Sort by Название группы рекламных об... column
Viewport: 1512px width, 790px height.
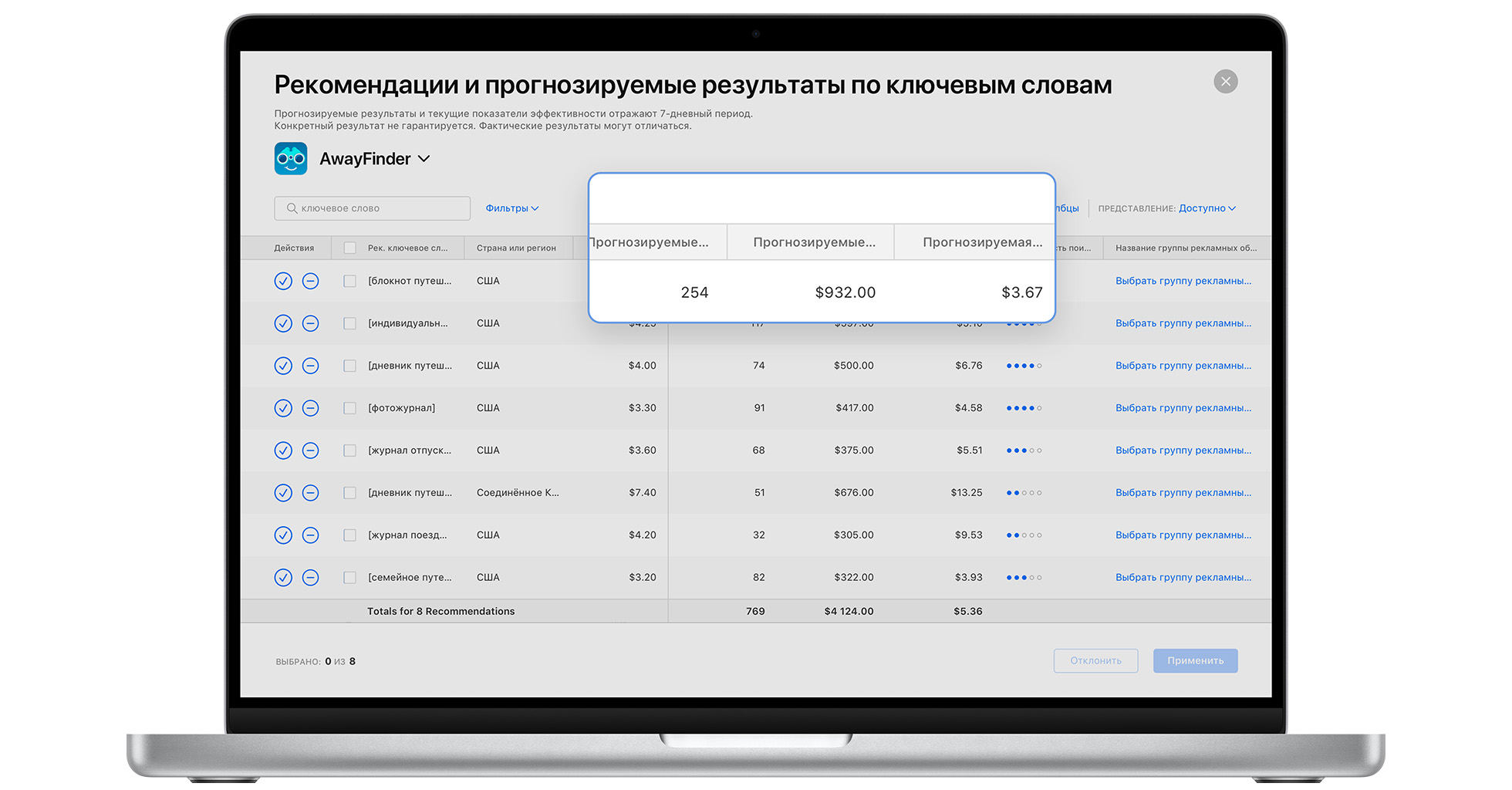[1186, 248]
